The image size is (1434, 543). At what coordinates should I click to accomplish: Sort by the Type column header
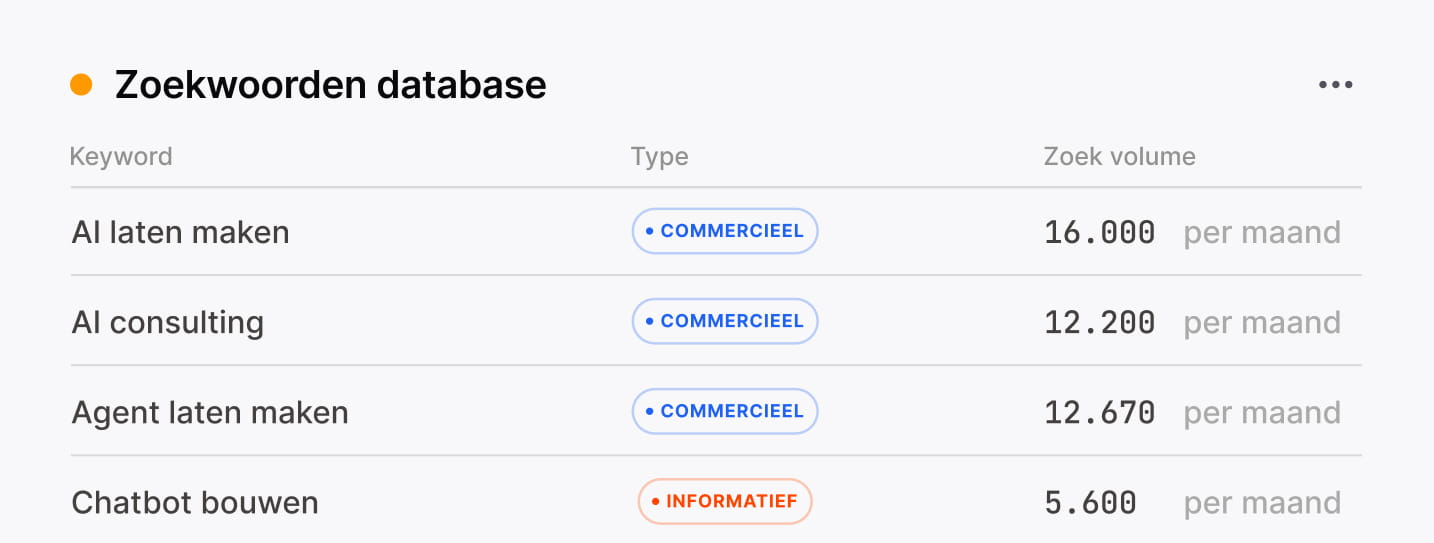click(659, 157)
